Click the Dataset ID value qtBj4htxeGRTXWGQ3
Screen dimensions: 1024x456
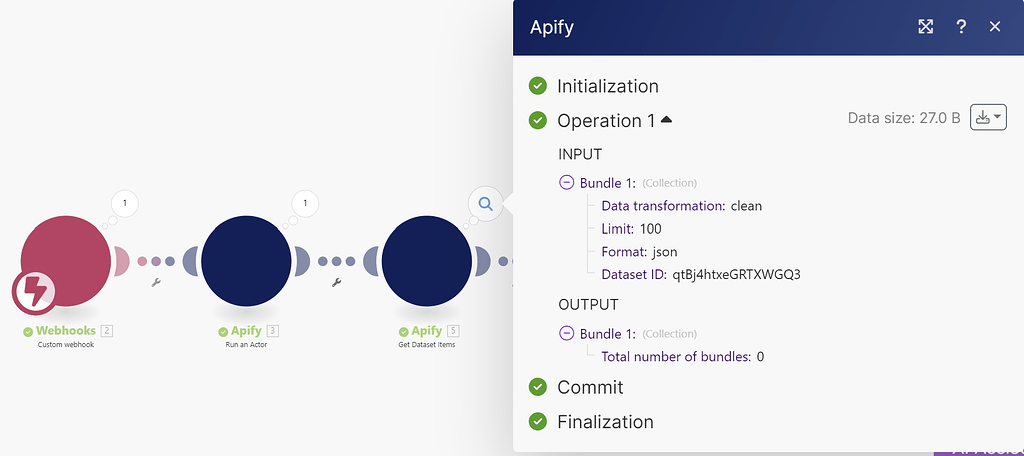click(x=735, y=273)
